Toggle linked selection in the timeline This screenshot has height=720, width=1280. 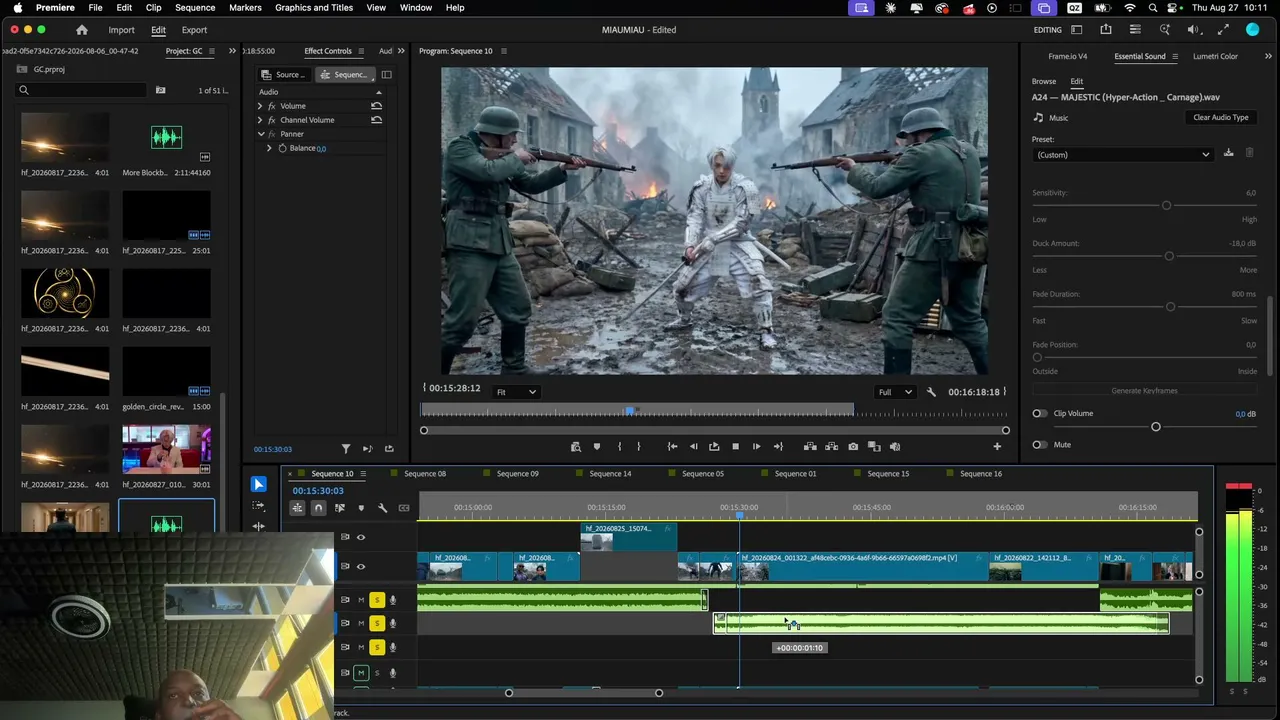(340, 508)
